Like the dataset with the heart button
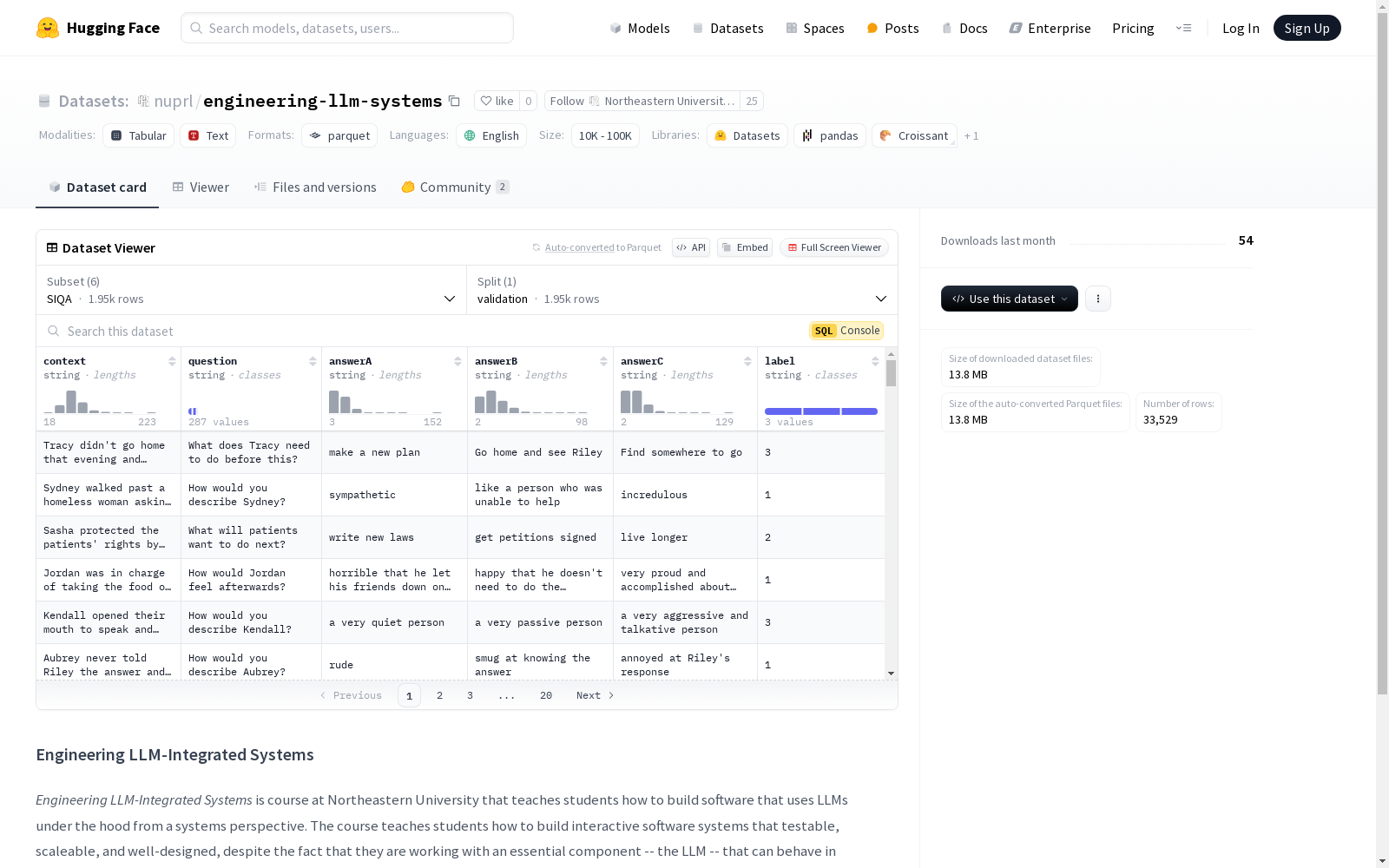The image size is (1389, 868). pos(497,101)
